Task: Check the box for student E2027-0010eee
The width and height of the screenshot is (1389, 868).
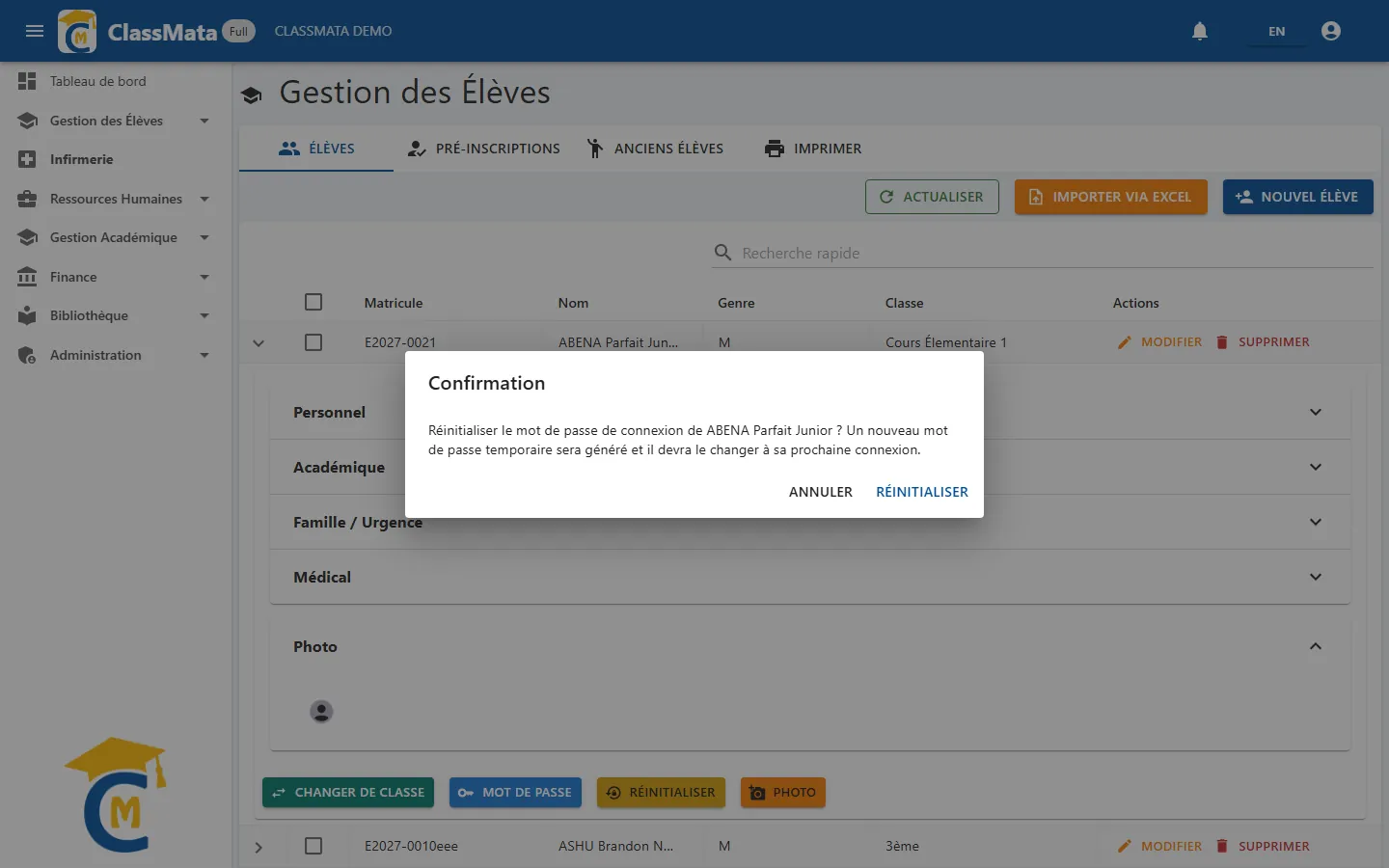Action: tap(313, 846)
